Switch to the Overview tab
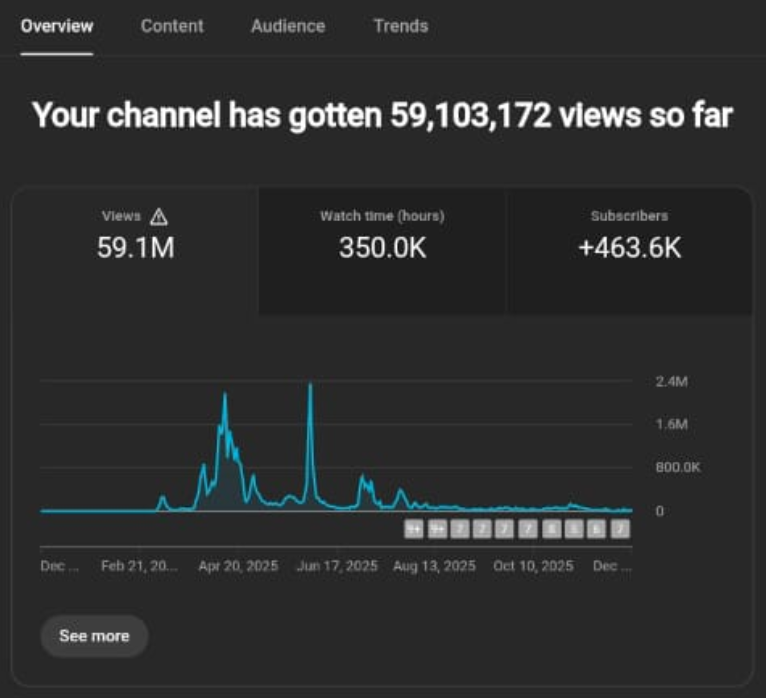The height and width of the screenshot is (698, 766). tap(57, 26)
